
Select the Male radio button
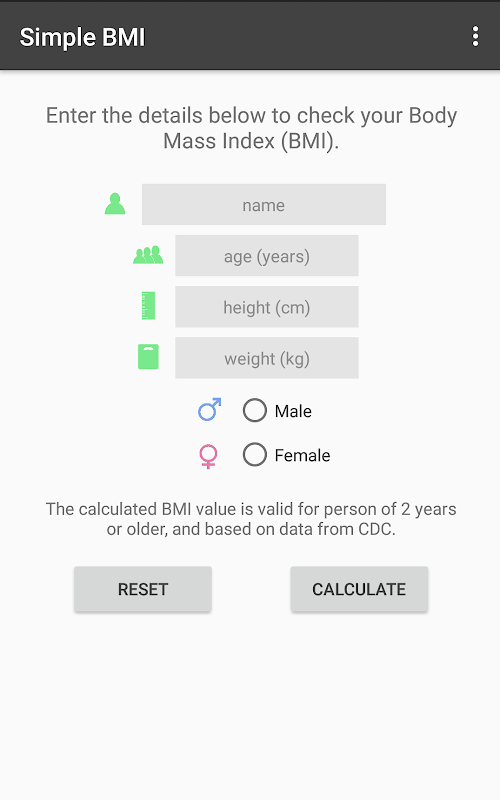(x=255, y=410)
